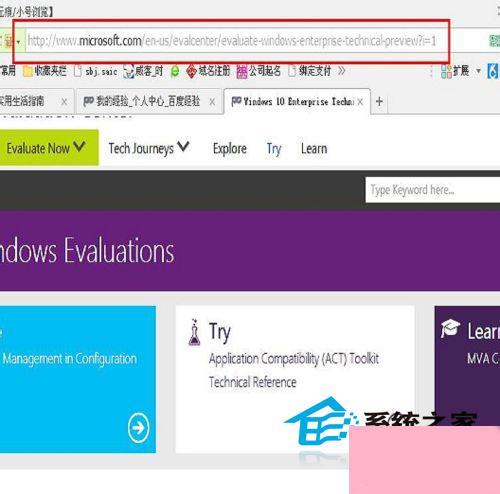Expand the dropdown arrow next to 扩展

[x=478, y=71]
